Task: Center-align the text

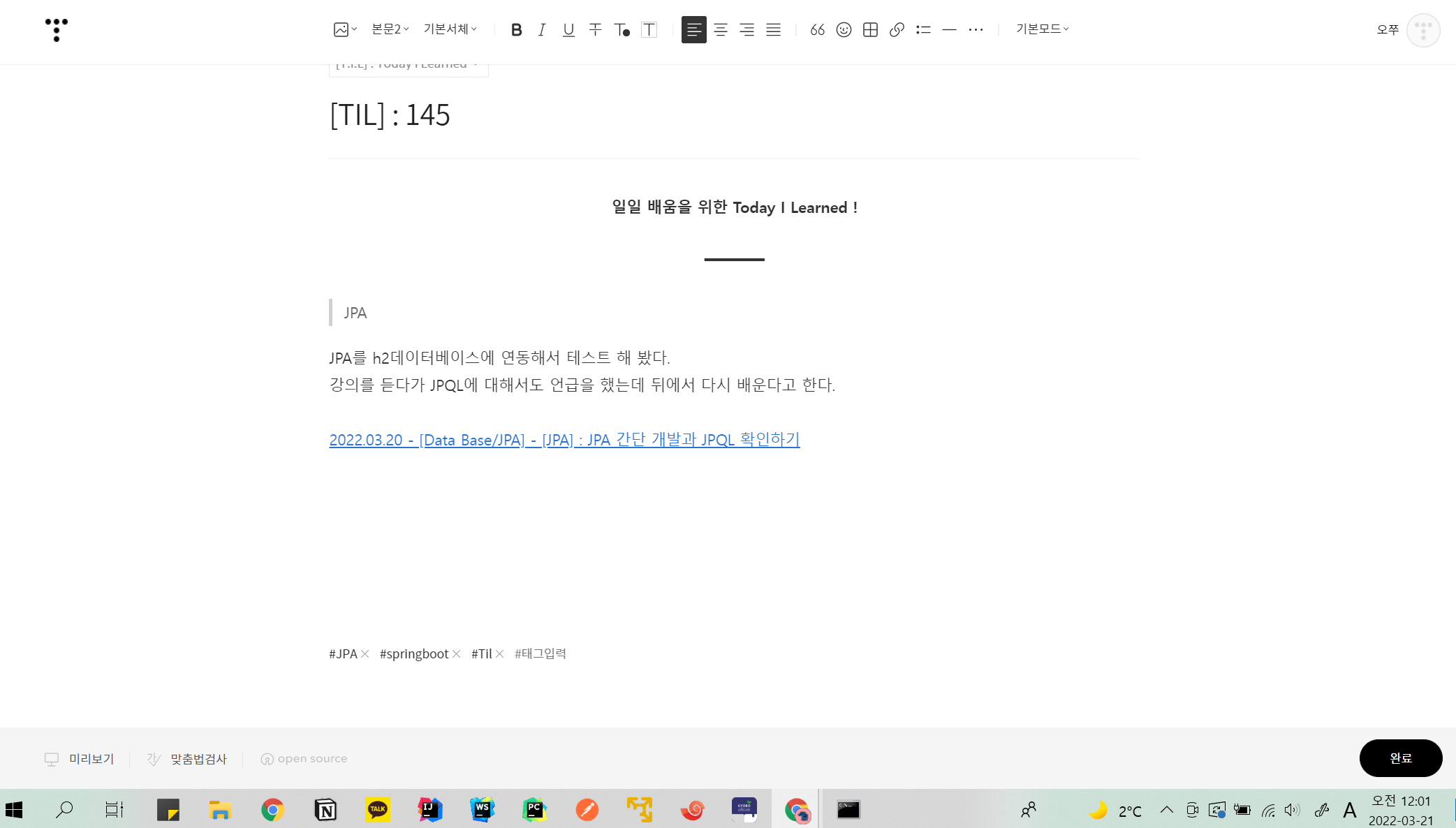Action: tap(720, 29)
